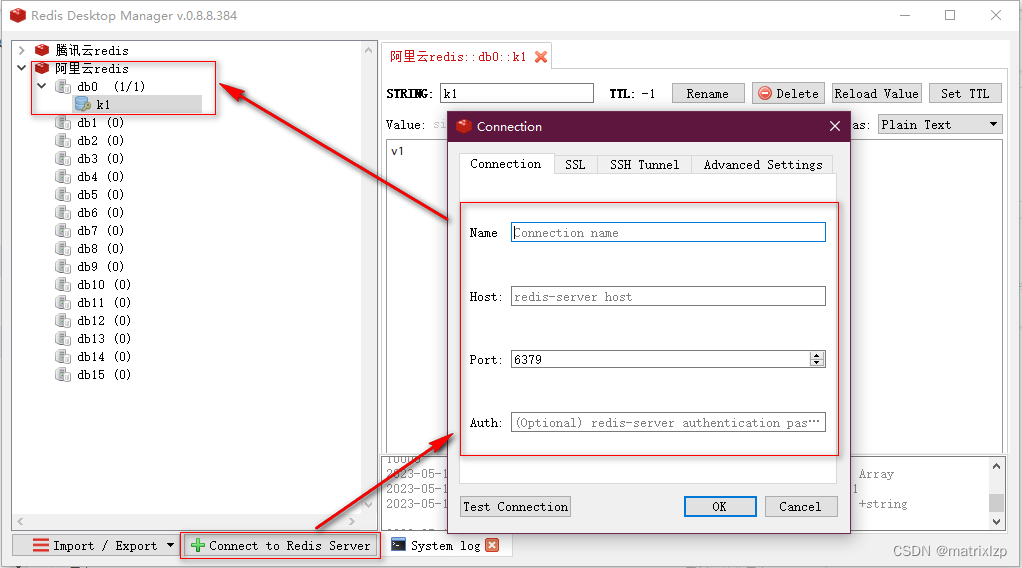This screenshot has height=568, width=1022.
Task: Click the db7 database icon
Action: 63,231
